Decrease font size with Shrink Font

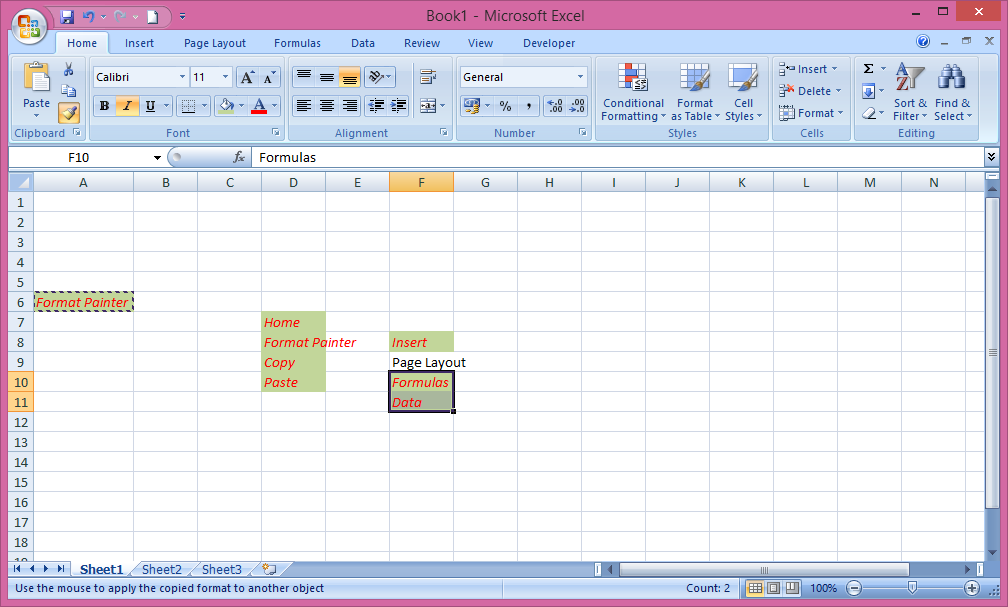[x=269, y=78]
